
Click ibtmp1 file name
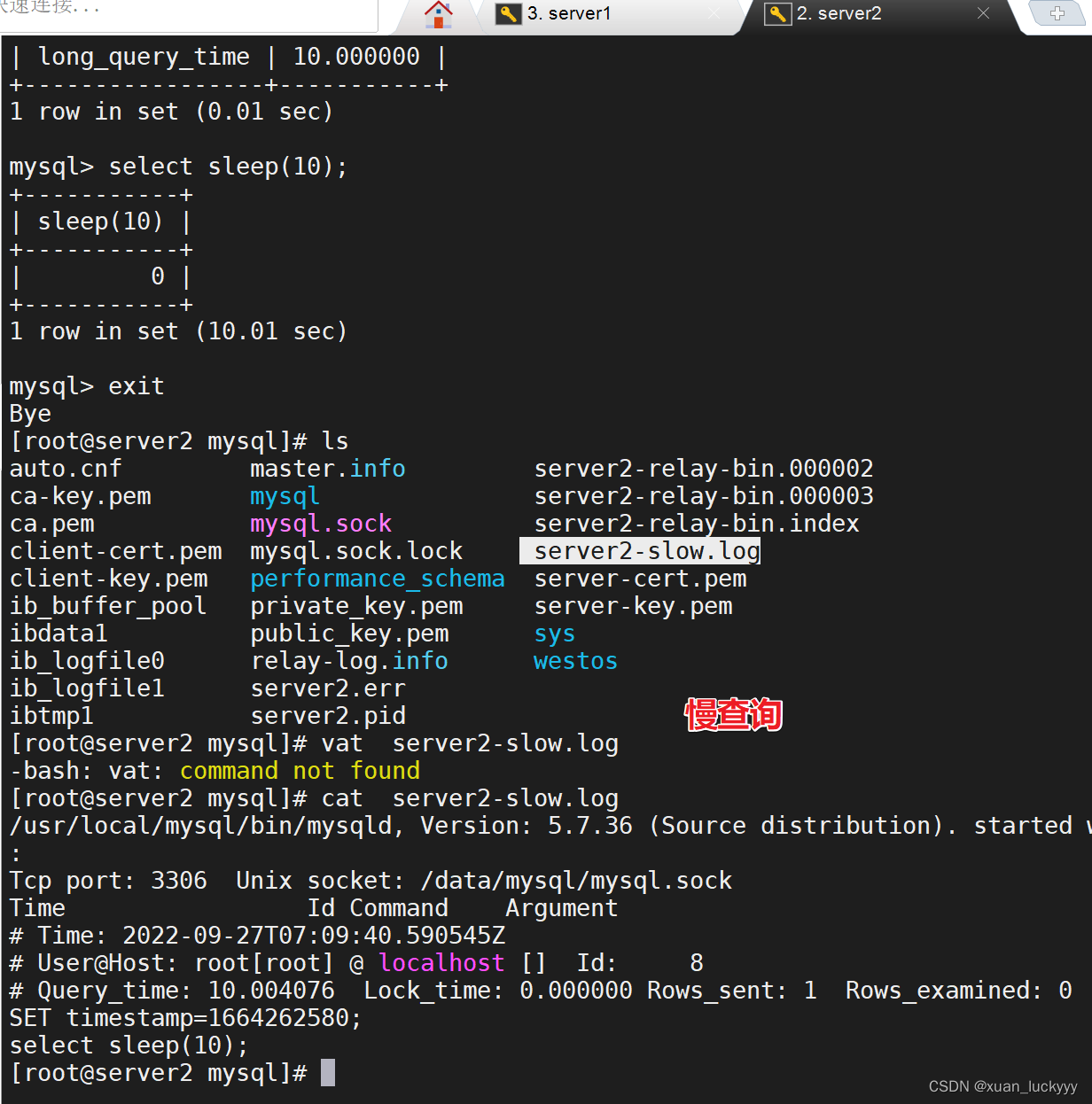51,716
